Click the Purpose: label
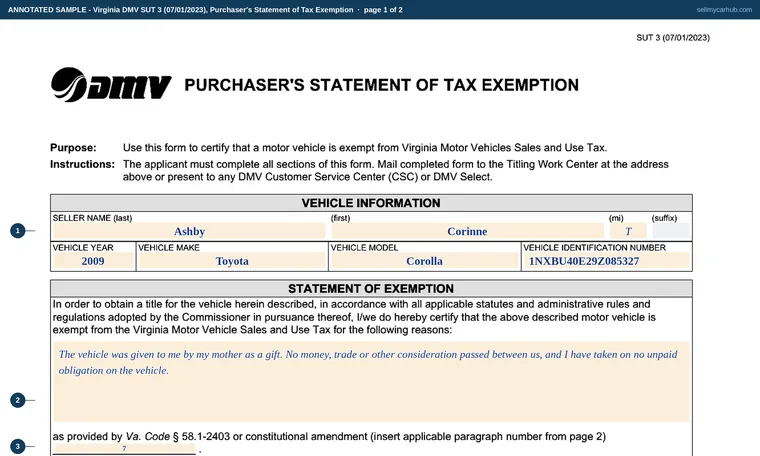 (73, 148)
